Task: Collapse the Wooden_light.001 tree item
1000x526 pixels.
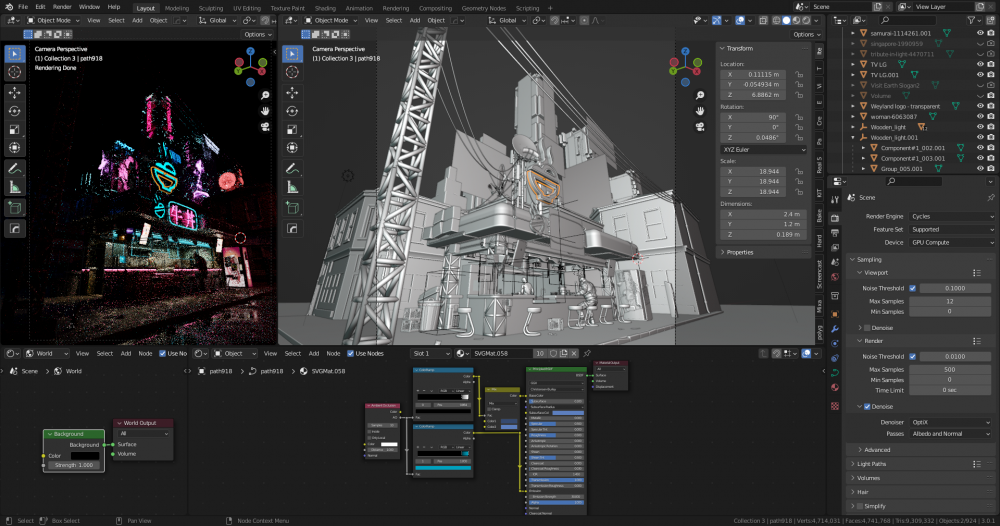Action: (x=853, y=137)
